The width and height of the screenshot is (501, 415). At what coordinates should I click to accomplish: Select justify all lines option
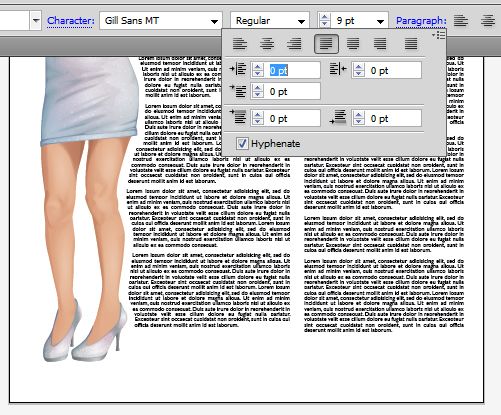coord(411,44)
